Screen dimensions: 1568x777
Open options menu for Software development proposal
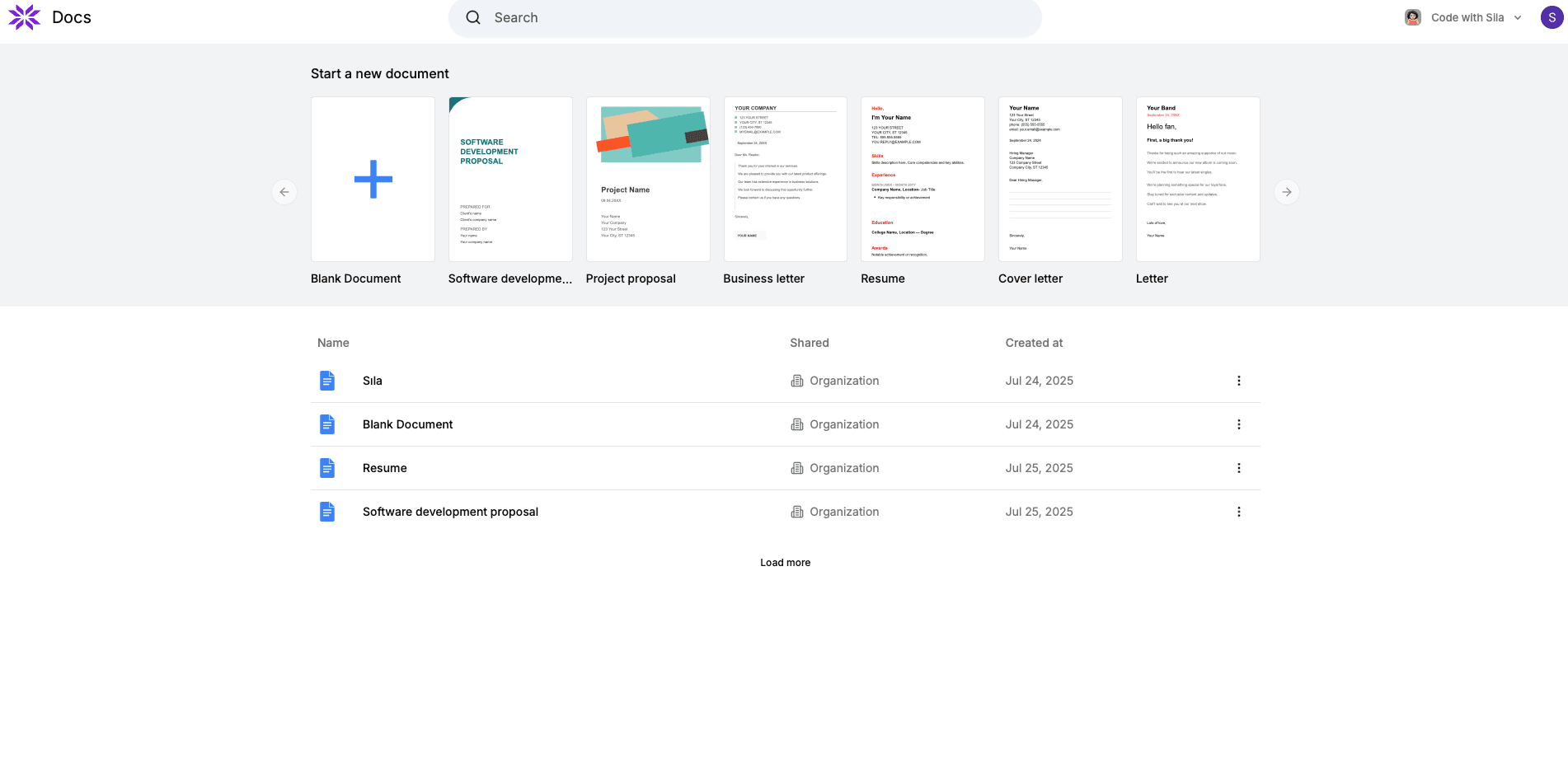pos(1238,511)
